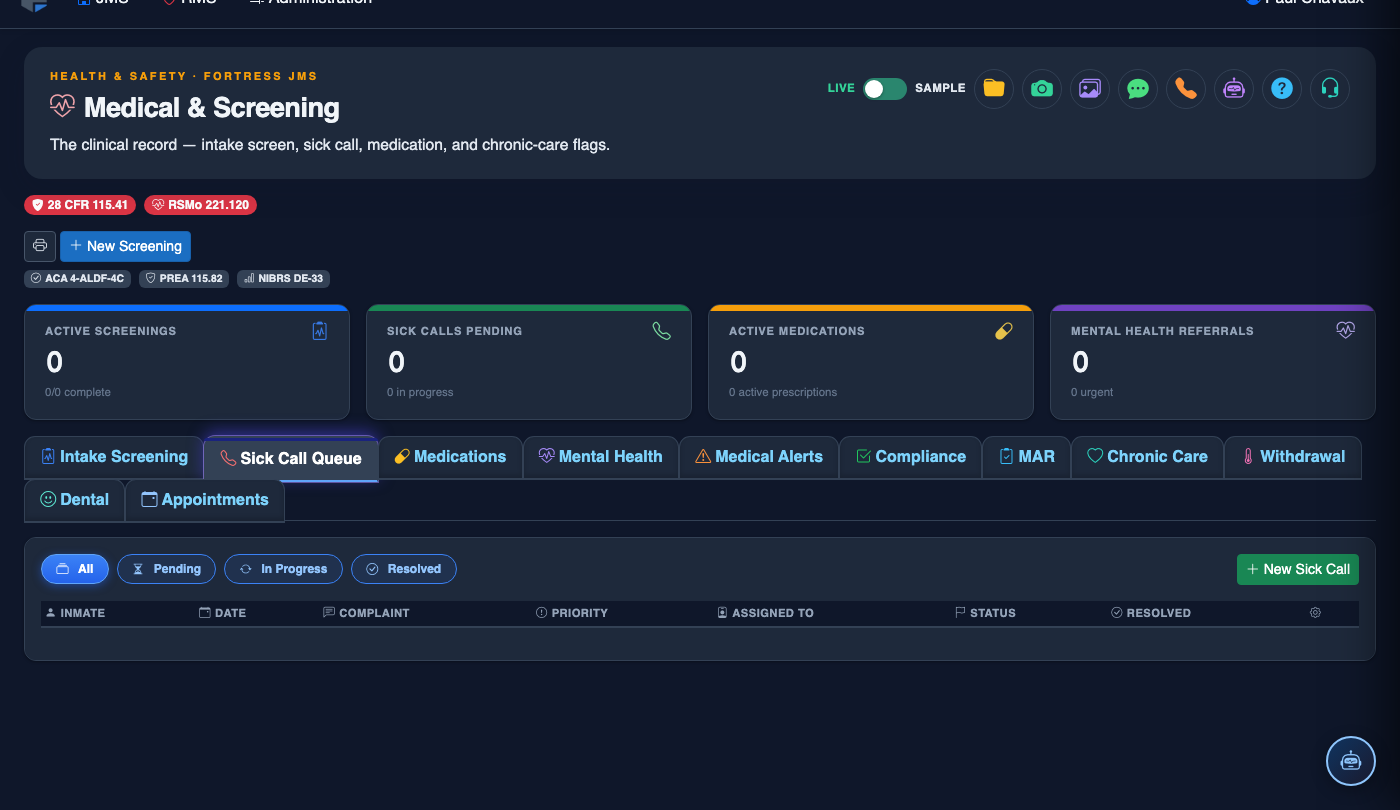Switch to the Intake Screening tab
1400x810 pixels.
point(114,457)
